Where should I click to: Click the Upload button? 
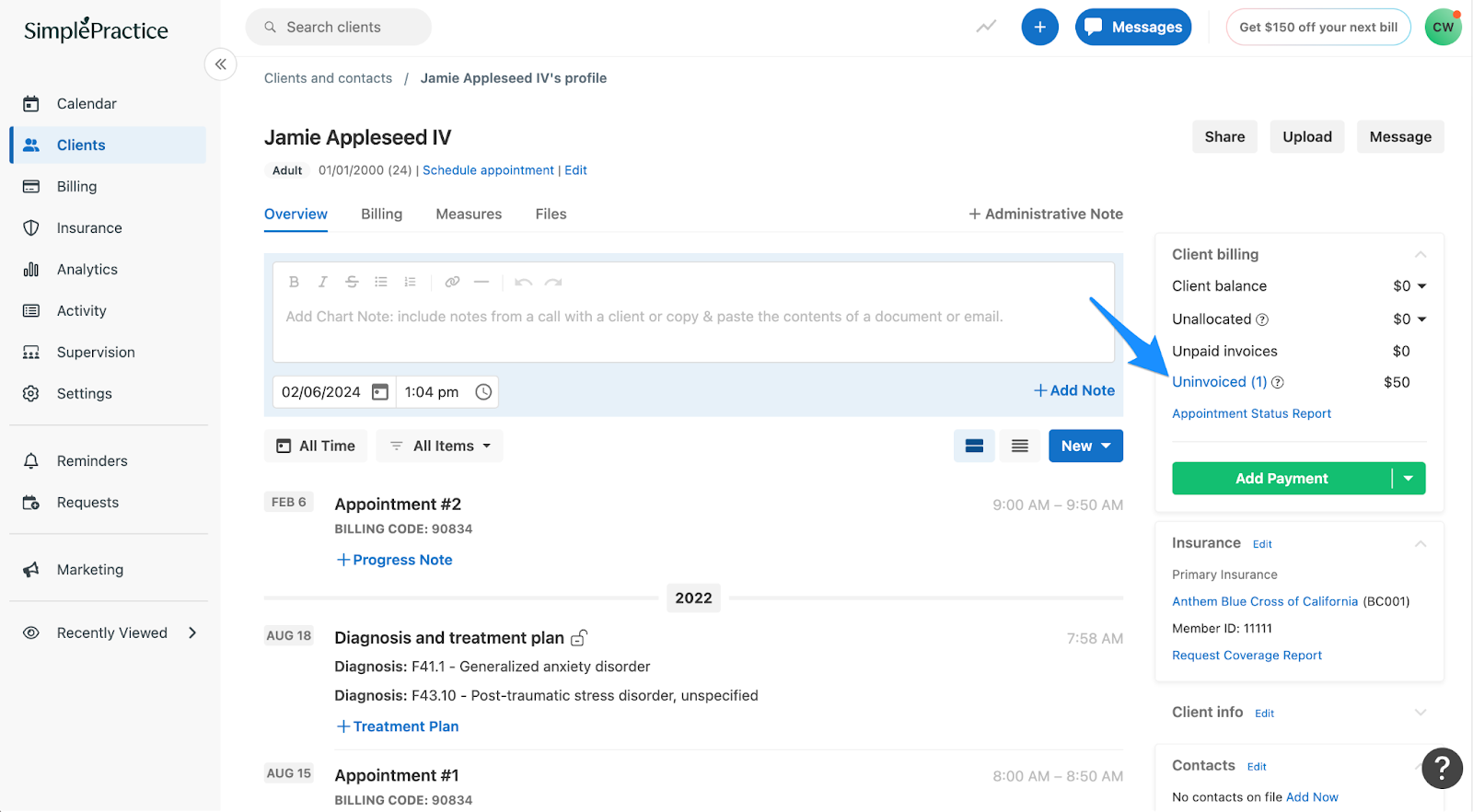(1307, 137)
